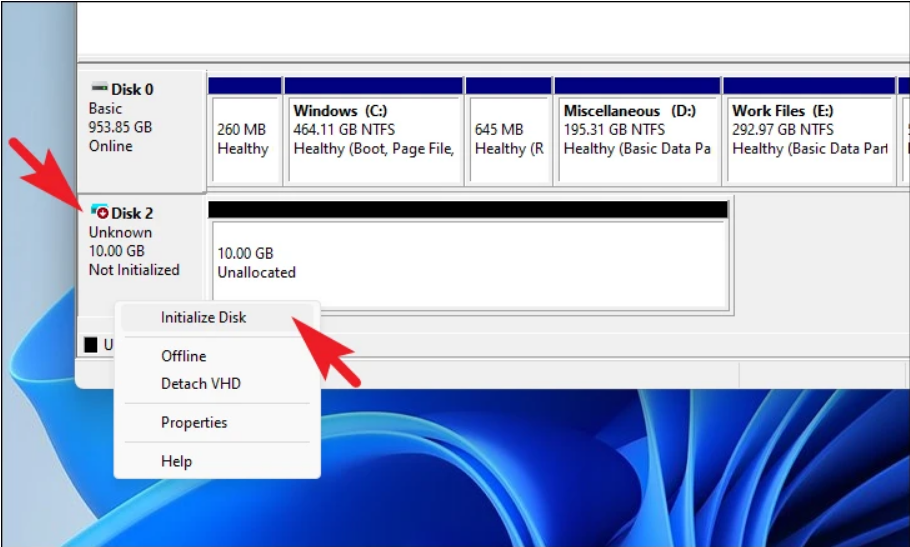Viewport: 910px width, 547px height.
Task: Select the 10.00 GB Unallocated space
Action: click(469, 264)
